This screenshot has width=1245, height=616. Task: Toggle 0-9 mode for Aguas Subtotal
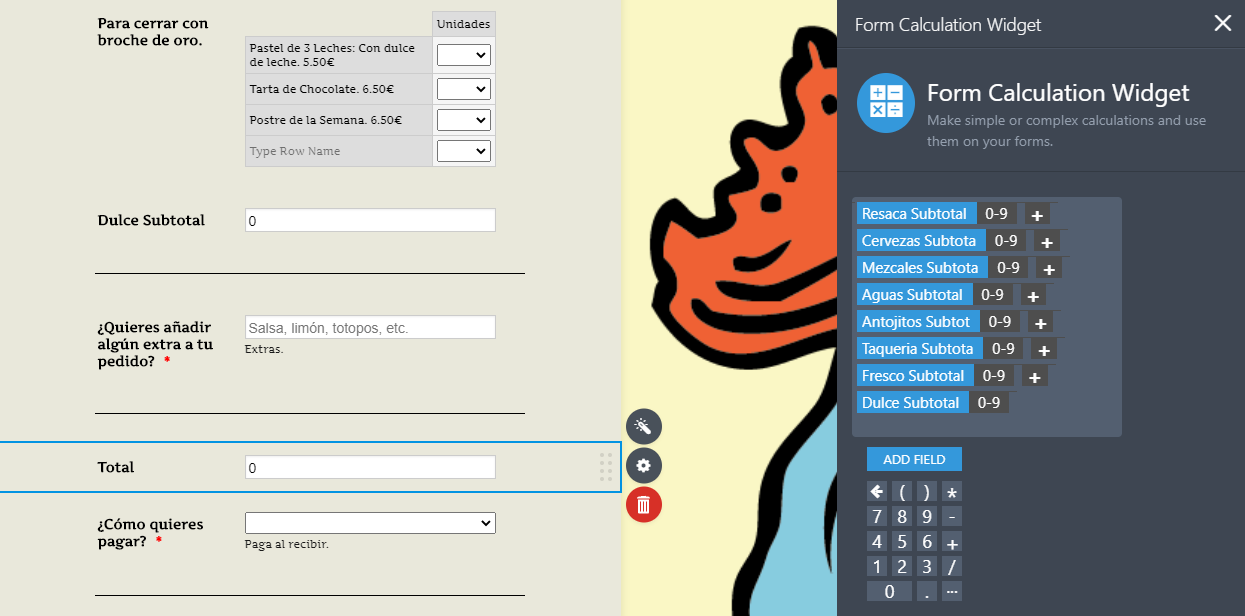(x=992, y=295)
